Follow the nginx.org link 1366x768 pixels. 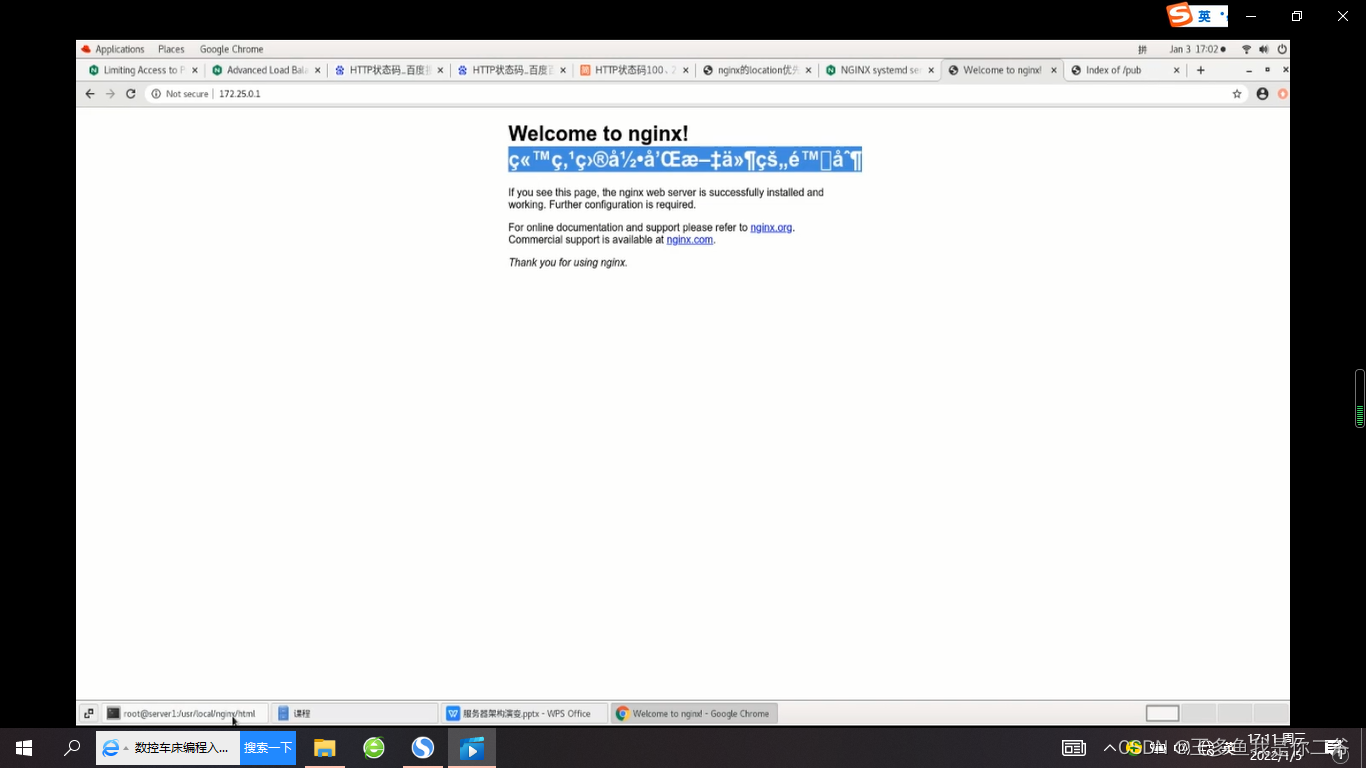coord(771,228)
